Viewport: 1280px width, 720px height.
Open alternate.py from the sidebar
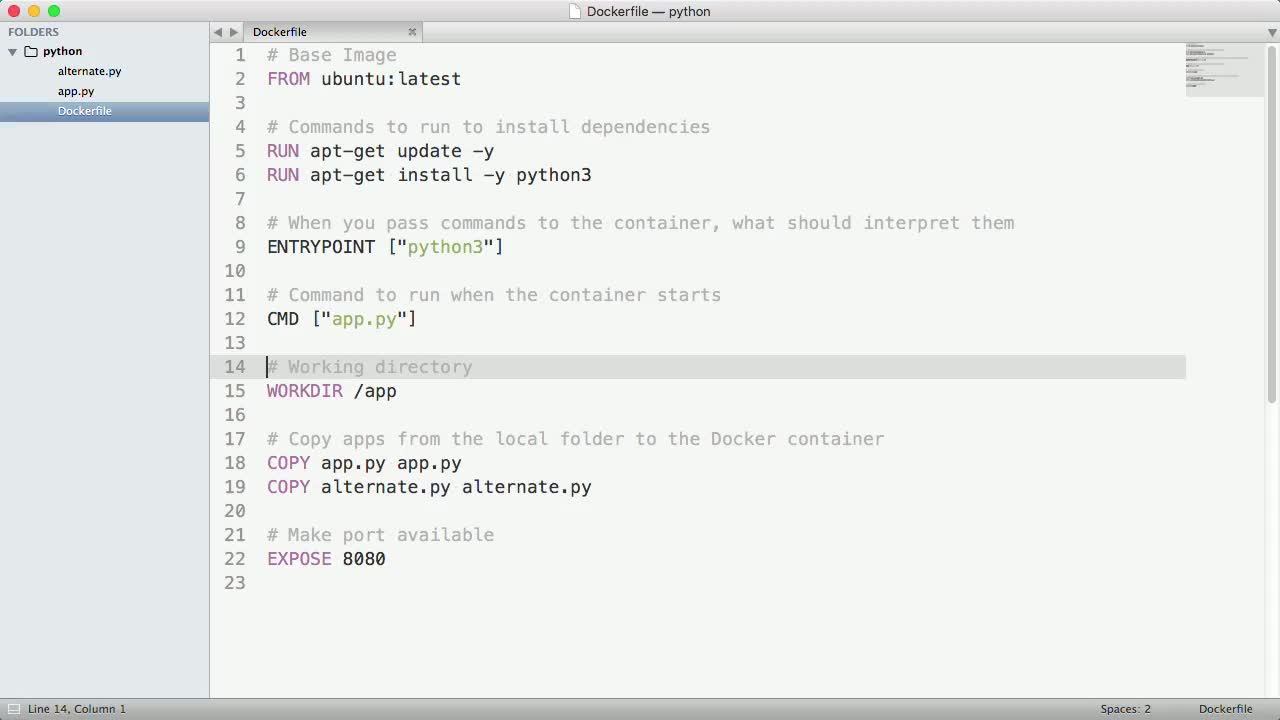point(89,71)
